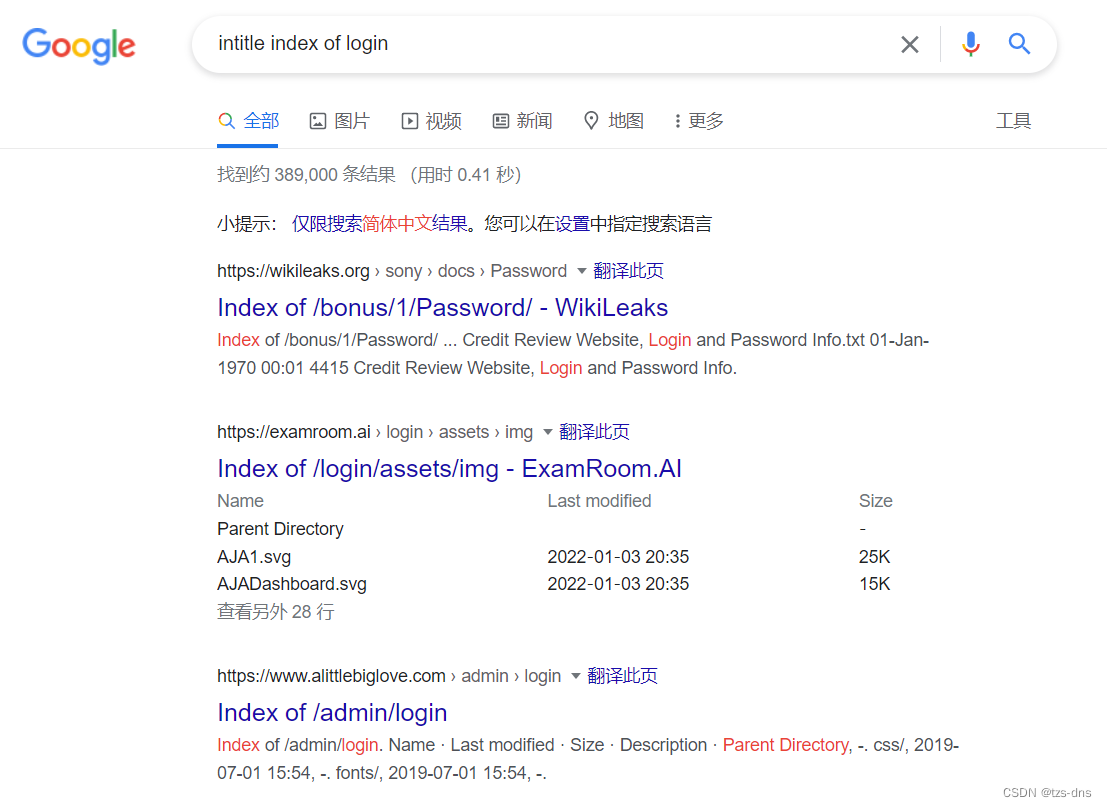Open Index of /bonus/1/Password/ WikiLeaks result
The height and width of the screenshot is (807, 1107).
coord(443,308)
